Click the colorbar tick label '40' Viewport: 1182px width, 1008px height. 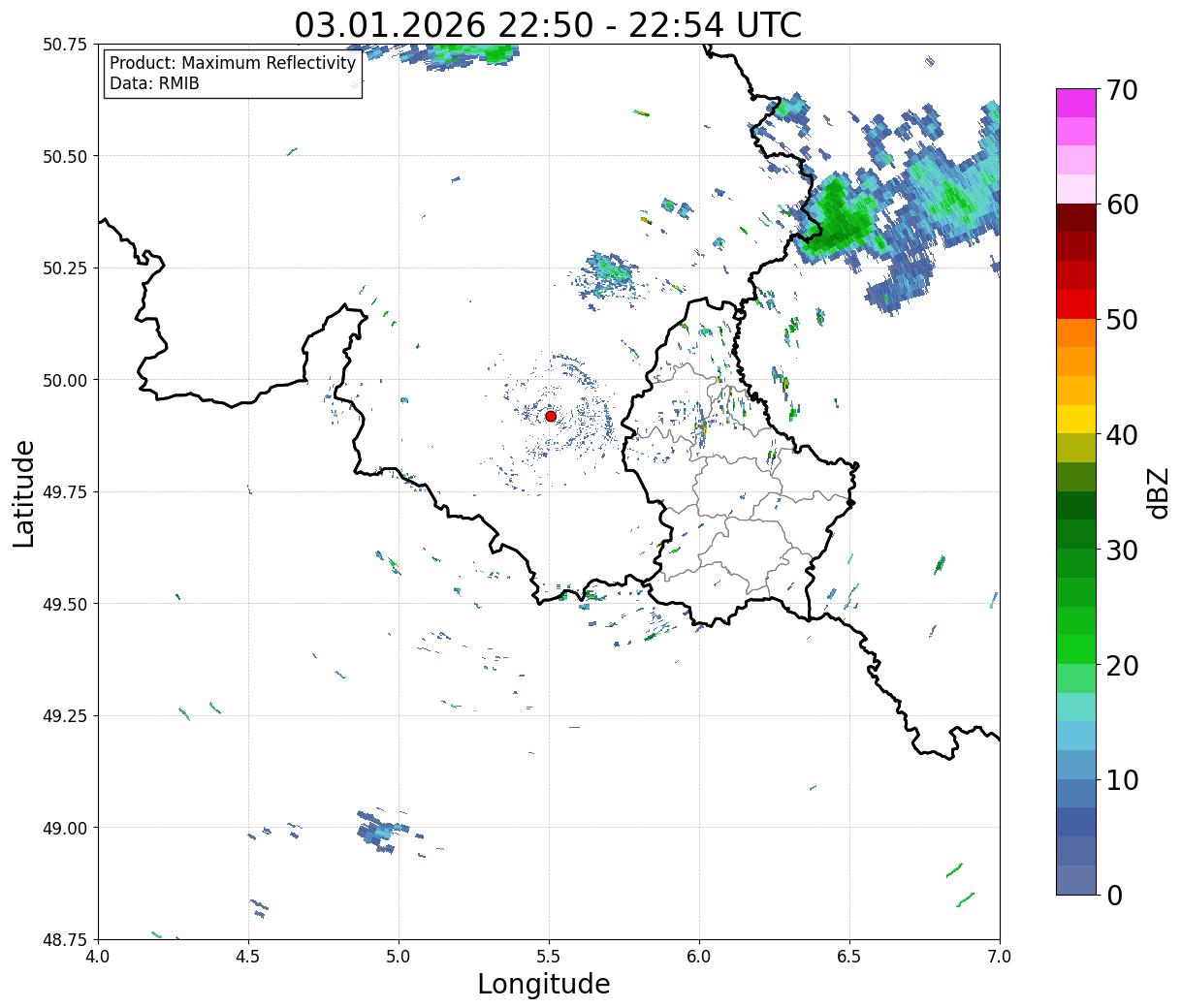click(1120, 434)
